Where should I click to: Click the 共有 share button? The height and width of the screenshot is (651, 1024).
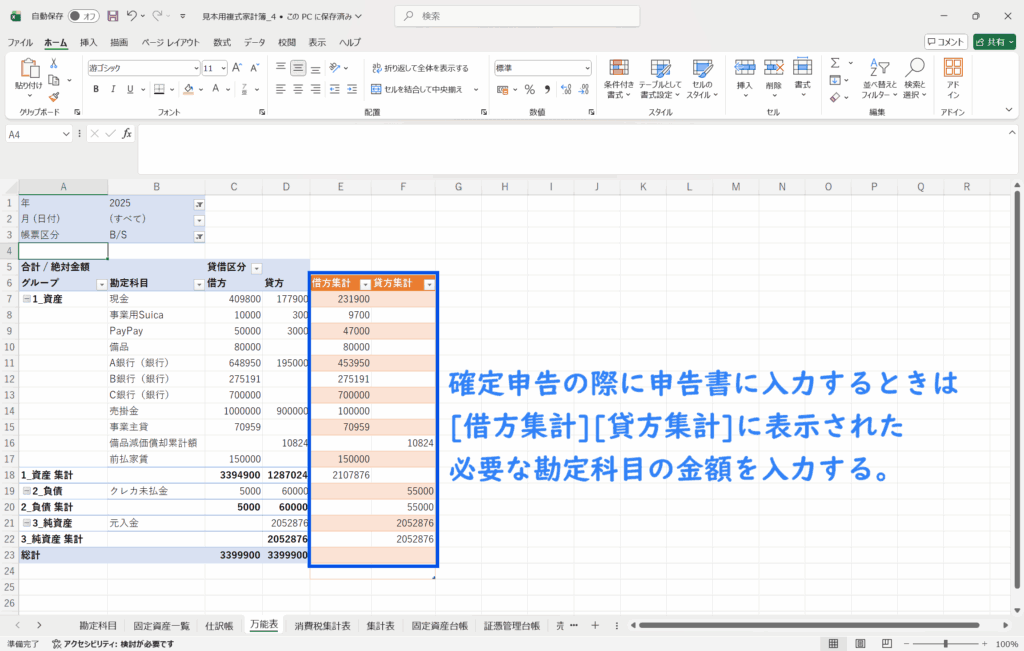coord(994,42)
